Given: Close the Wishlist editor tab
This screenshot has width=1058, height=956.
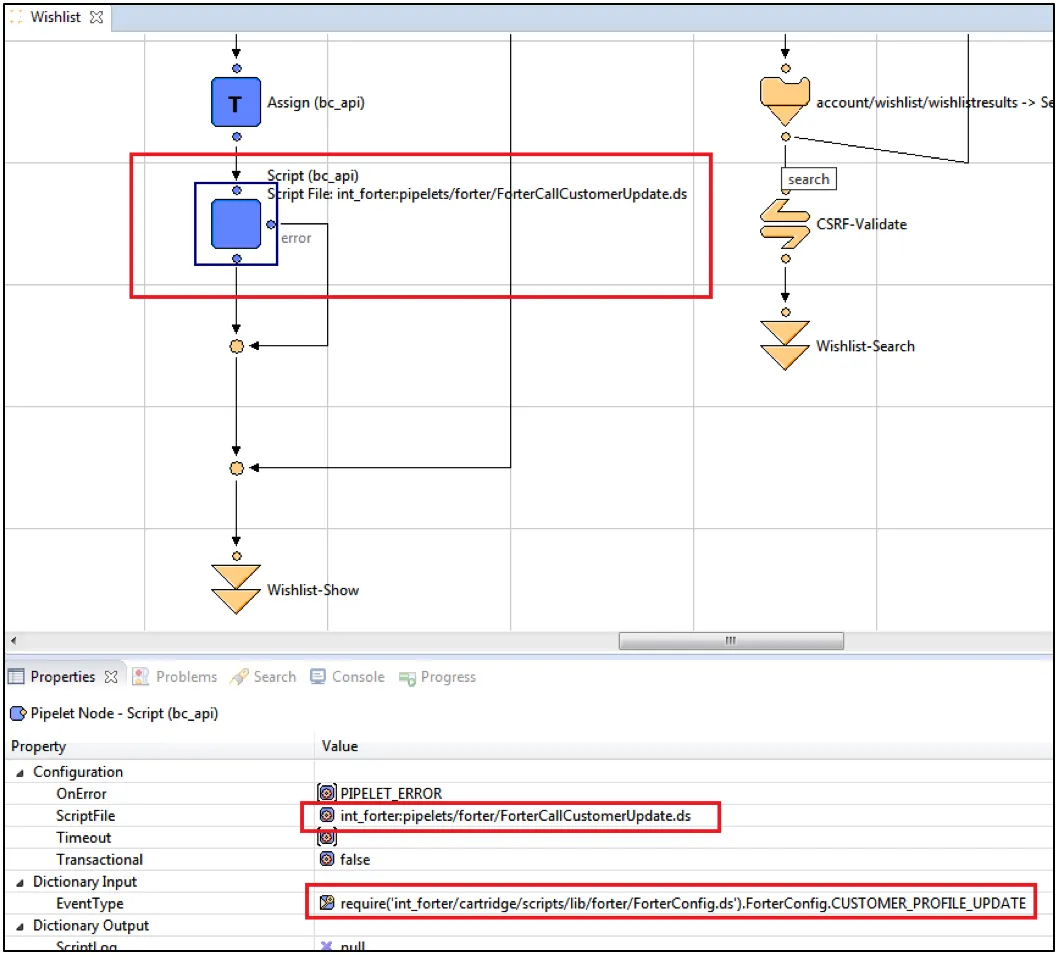Looking at the screenshot, I should coord(96,17).
